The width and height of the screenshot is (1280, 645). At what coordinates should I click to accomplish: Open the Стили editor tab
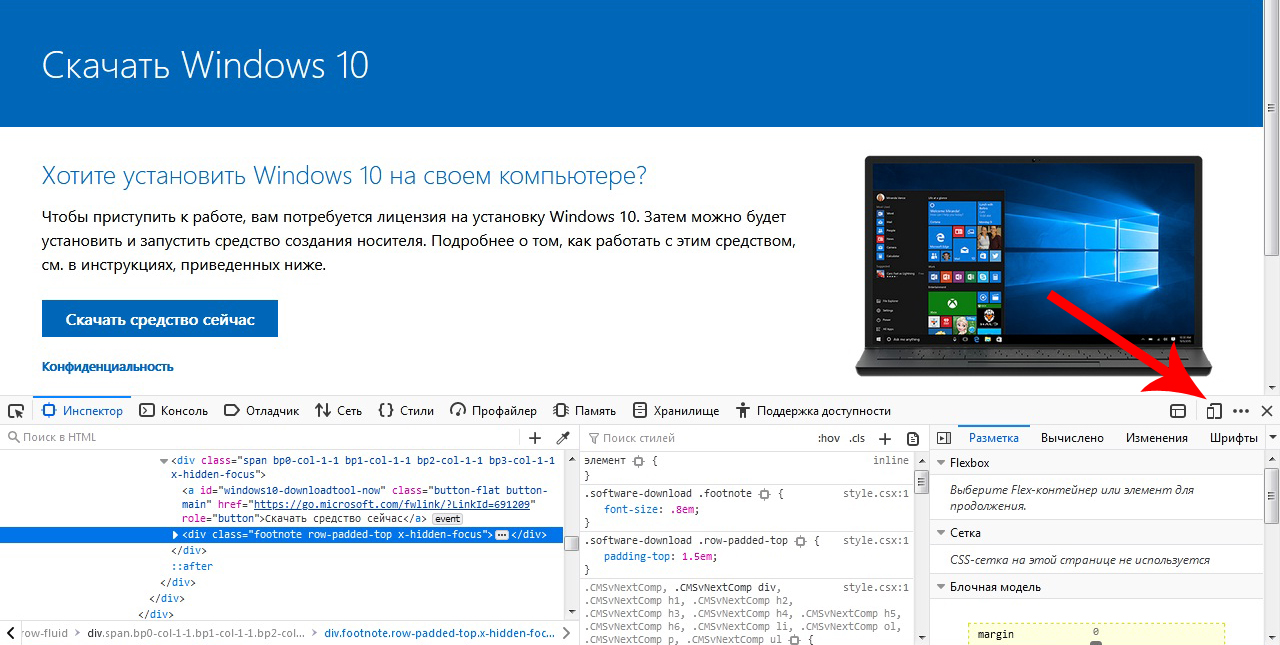[406, 411]
